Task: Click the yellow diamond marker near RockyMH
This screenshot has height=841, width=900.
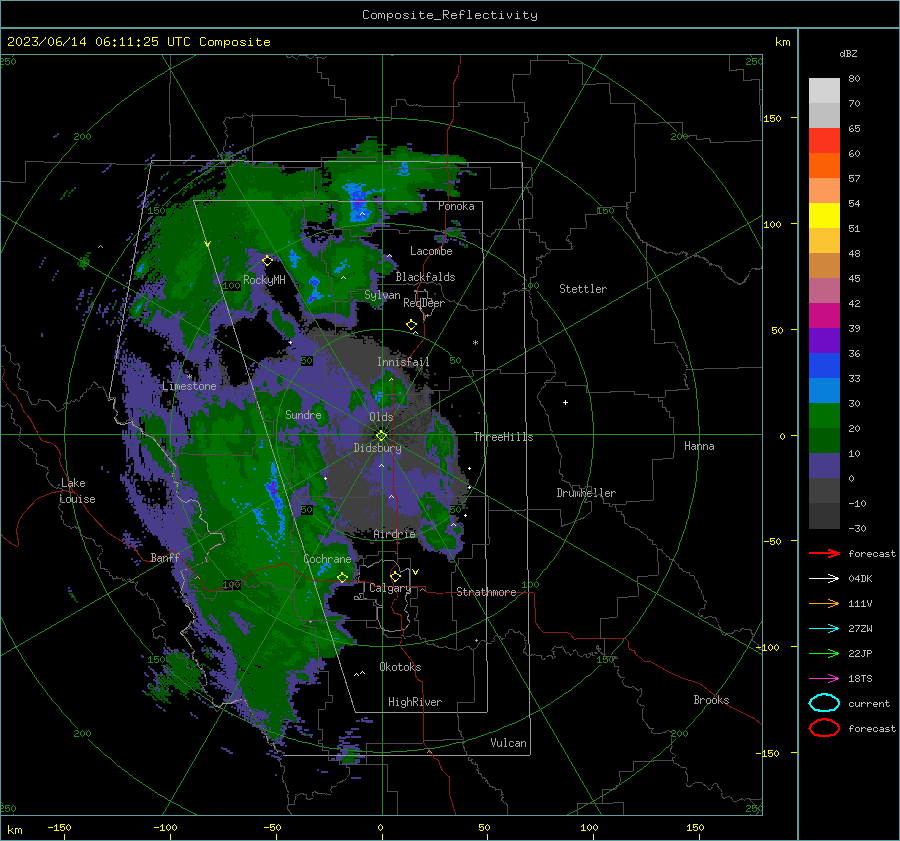Action: (267, 261)
